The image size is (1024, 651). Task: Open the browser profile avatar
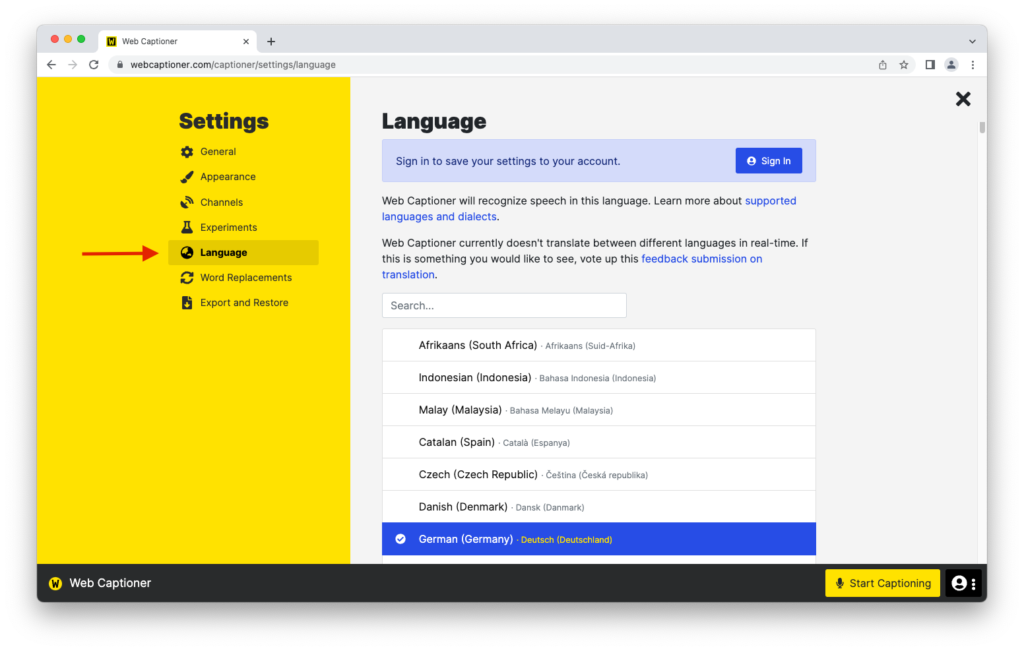(952, 65)
